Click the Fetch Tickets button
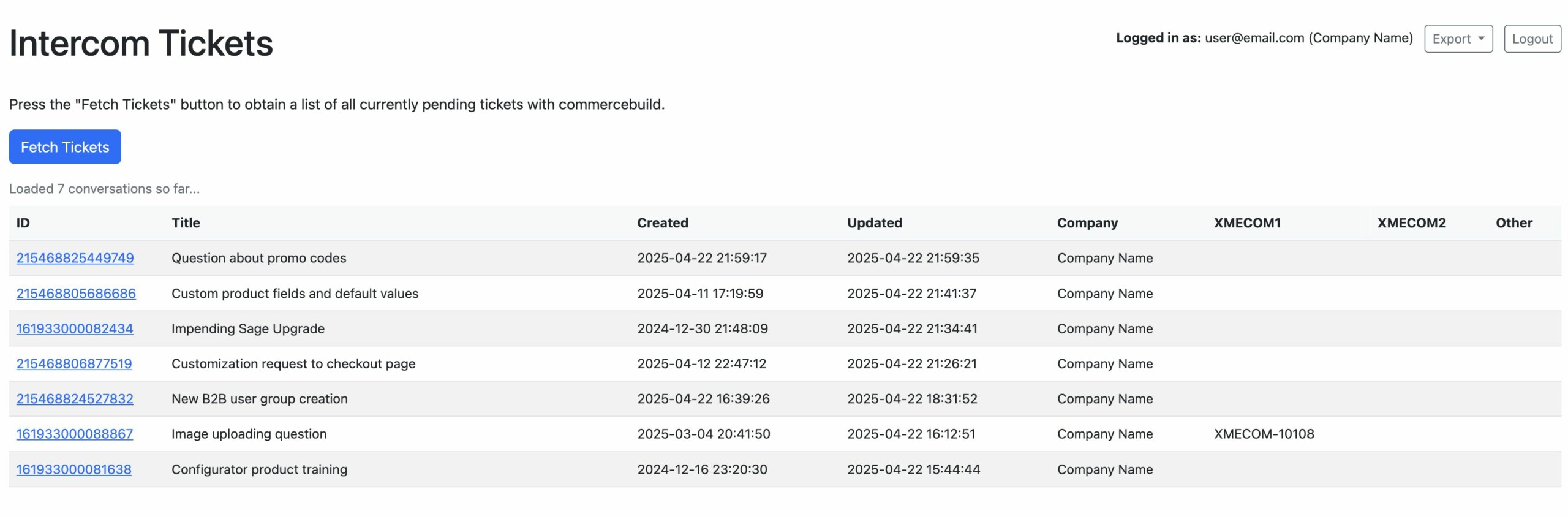1568x516 pixels. pyautogui.click(x=65, y=147)
